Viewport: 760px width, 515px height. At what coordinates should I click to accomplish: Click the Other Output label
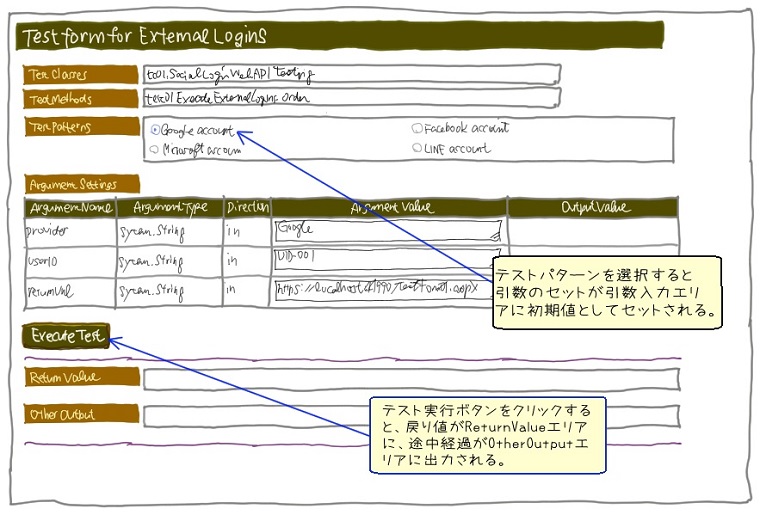click(x=82, y=414)
